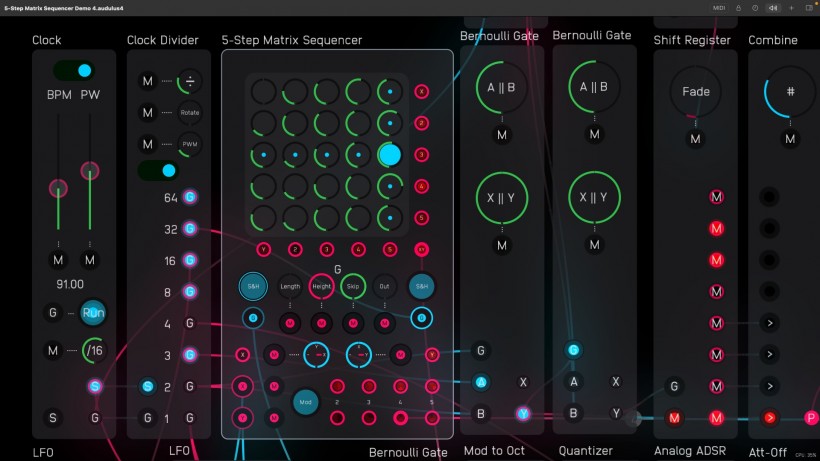Toggle the Clock Divider switch
Screen dimensions: 820x461
(x=157, y=170)
